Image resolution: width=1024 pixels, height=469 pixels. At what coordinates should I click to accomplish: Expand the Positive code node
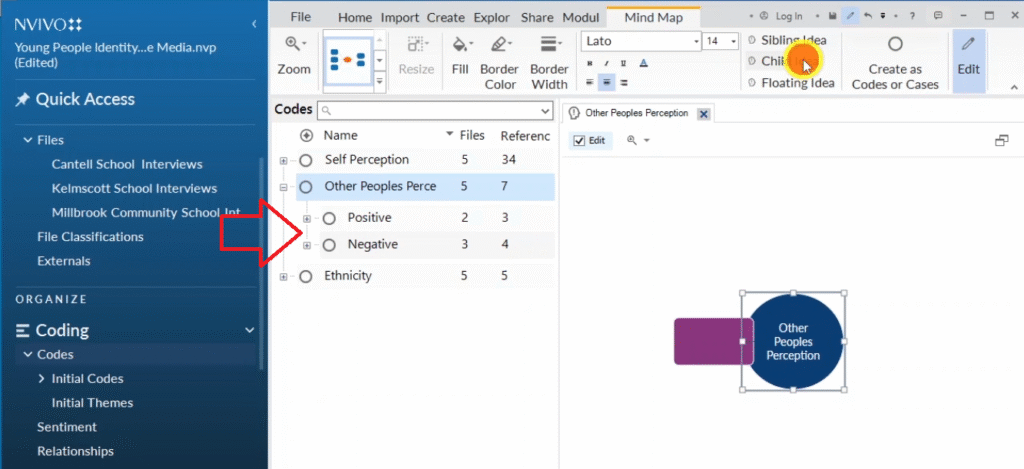coord(307,218)
